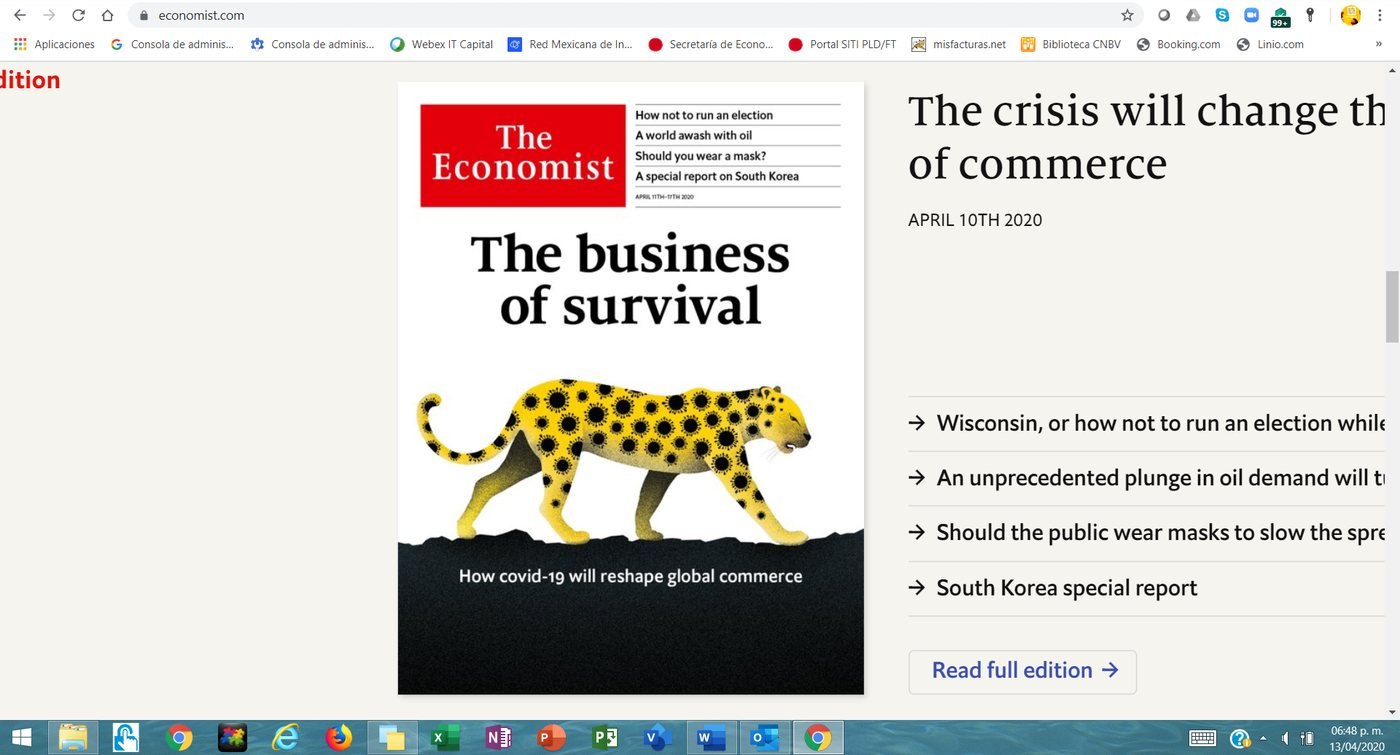
Task: Open the key password extension icon
Action: click(1310, 15)
